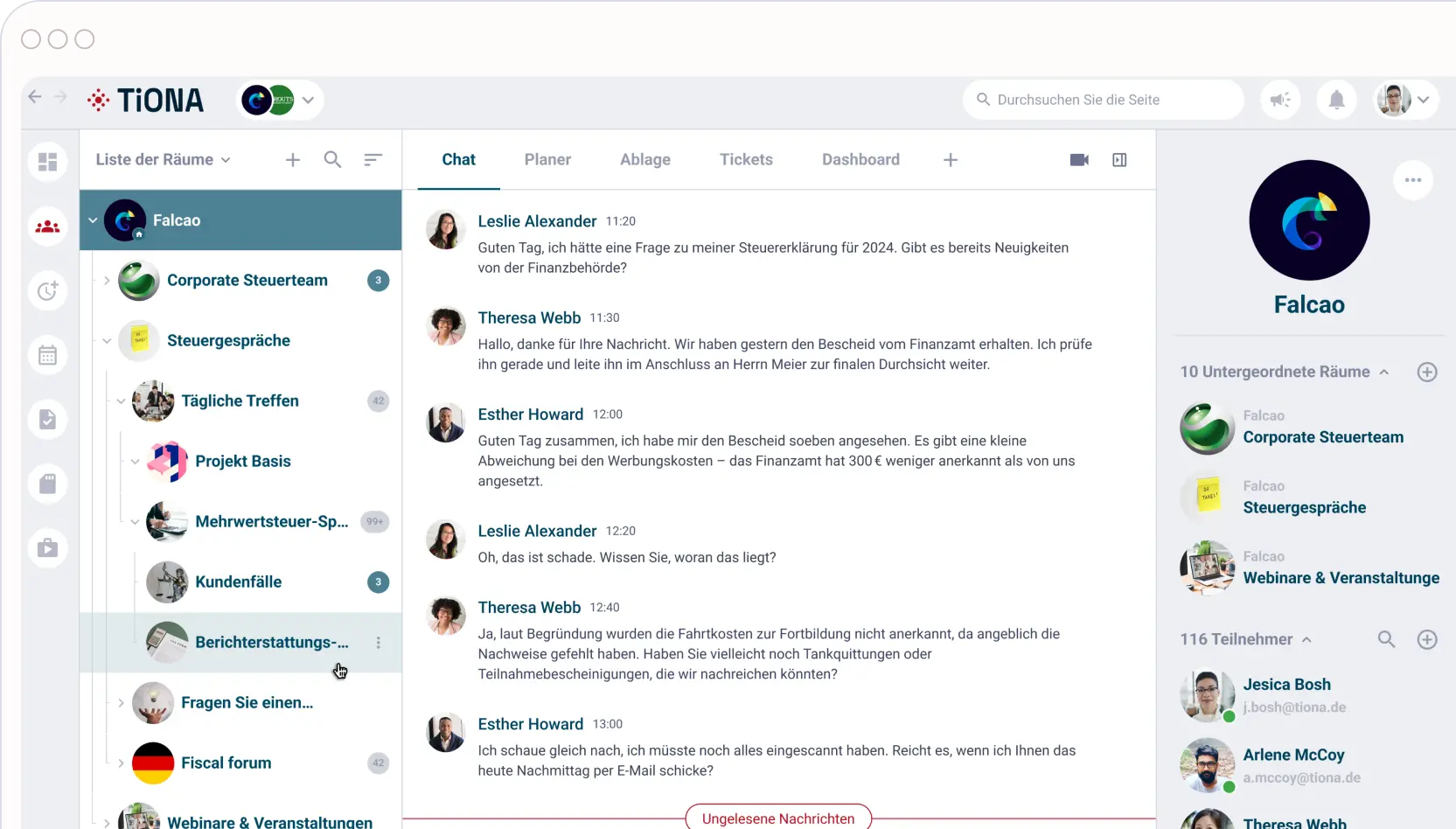This screenshot has height=829, width=1456.
Task: Select Tägliche Treffen room
Action: click(240, 401)
